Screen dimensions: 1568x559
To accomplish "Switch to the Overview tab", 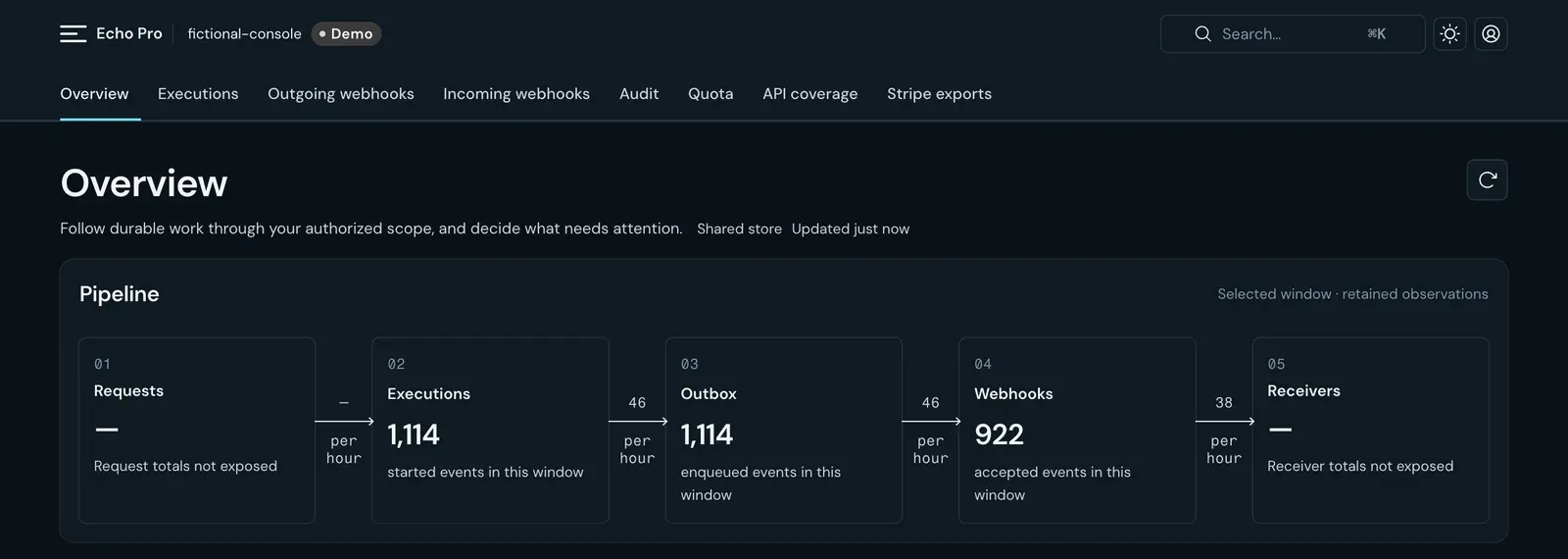I will coord(94,93).
